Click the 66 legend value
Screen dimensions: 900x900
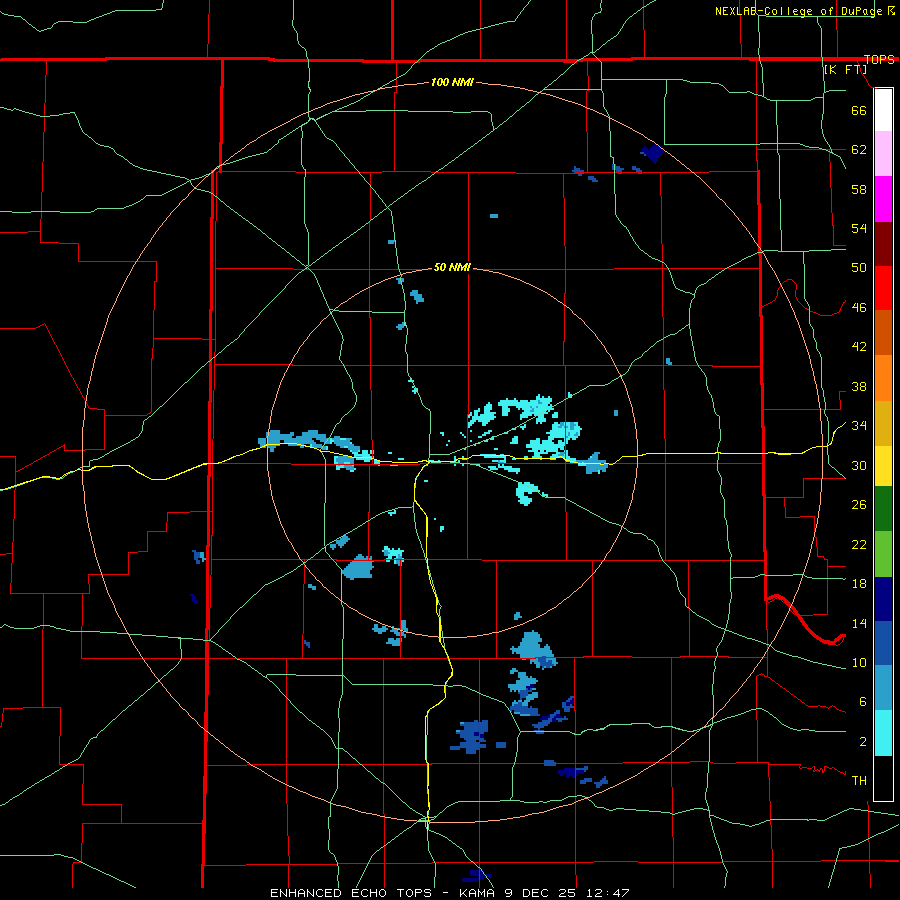click(859, 110)
